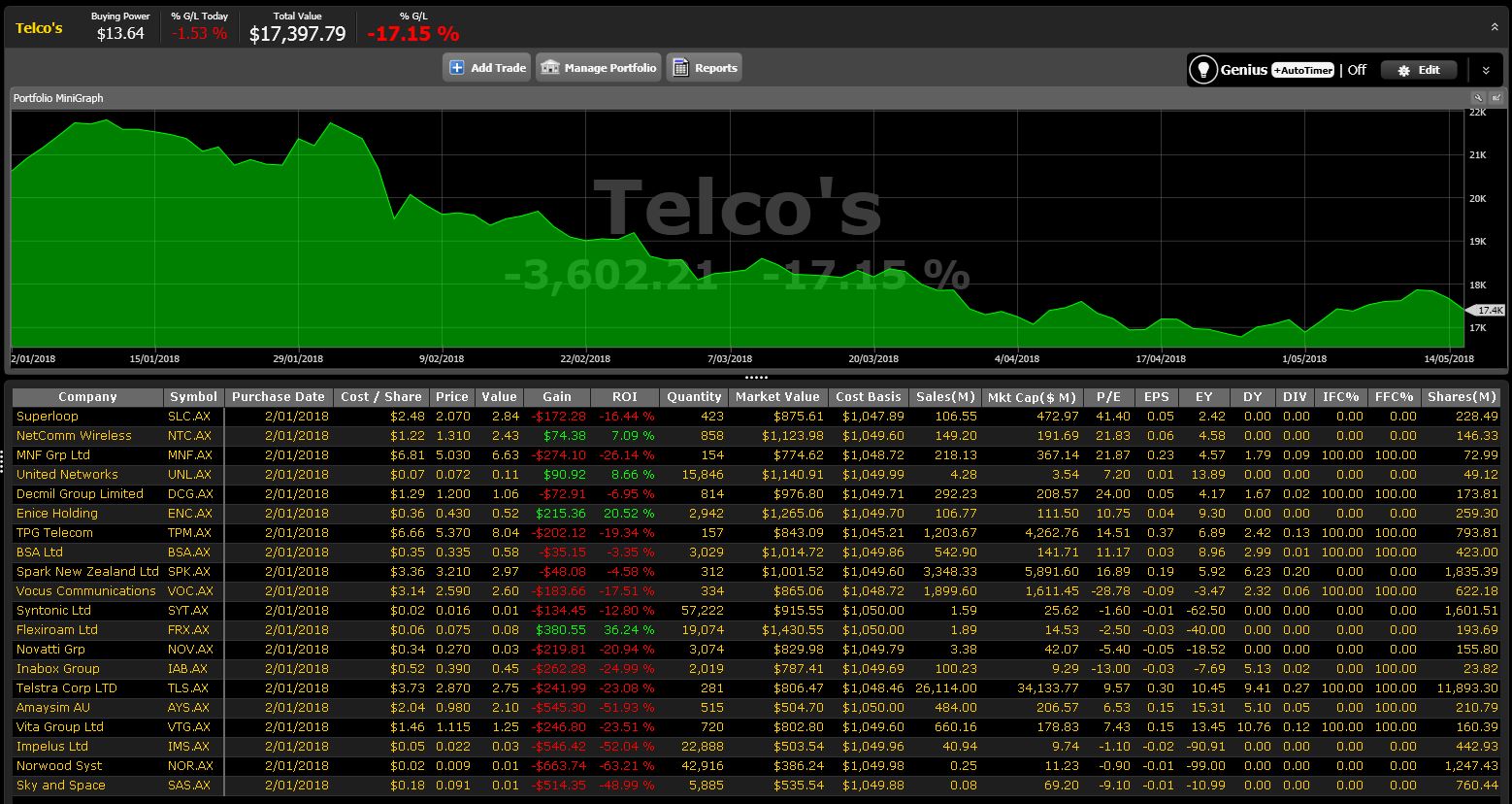
Task: Select the Vocus Communications row
Action: coord(757,590)
